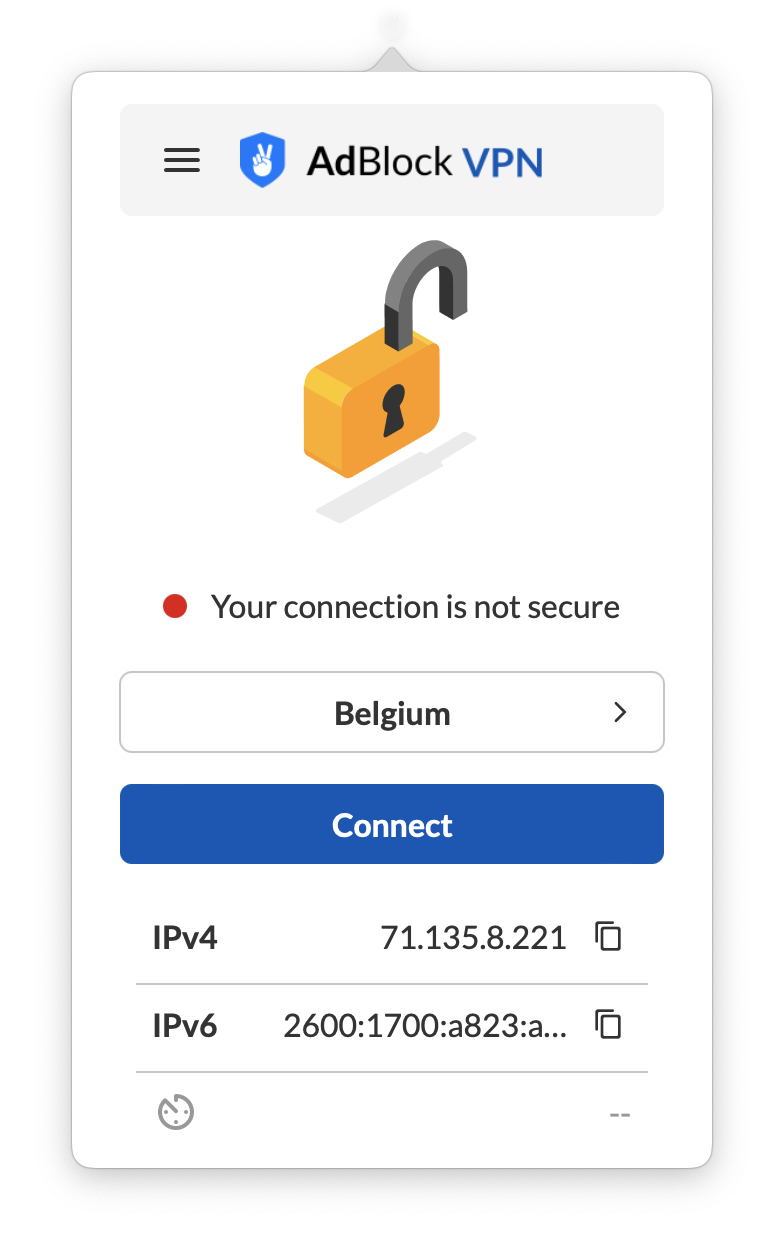Expand the location list chevron arrow
Screen dimensions: 784x1248
pos(620,712)
